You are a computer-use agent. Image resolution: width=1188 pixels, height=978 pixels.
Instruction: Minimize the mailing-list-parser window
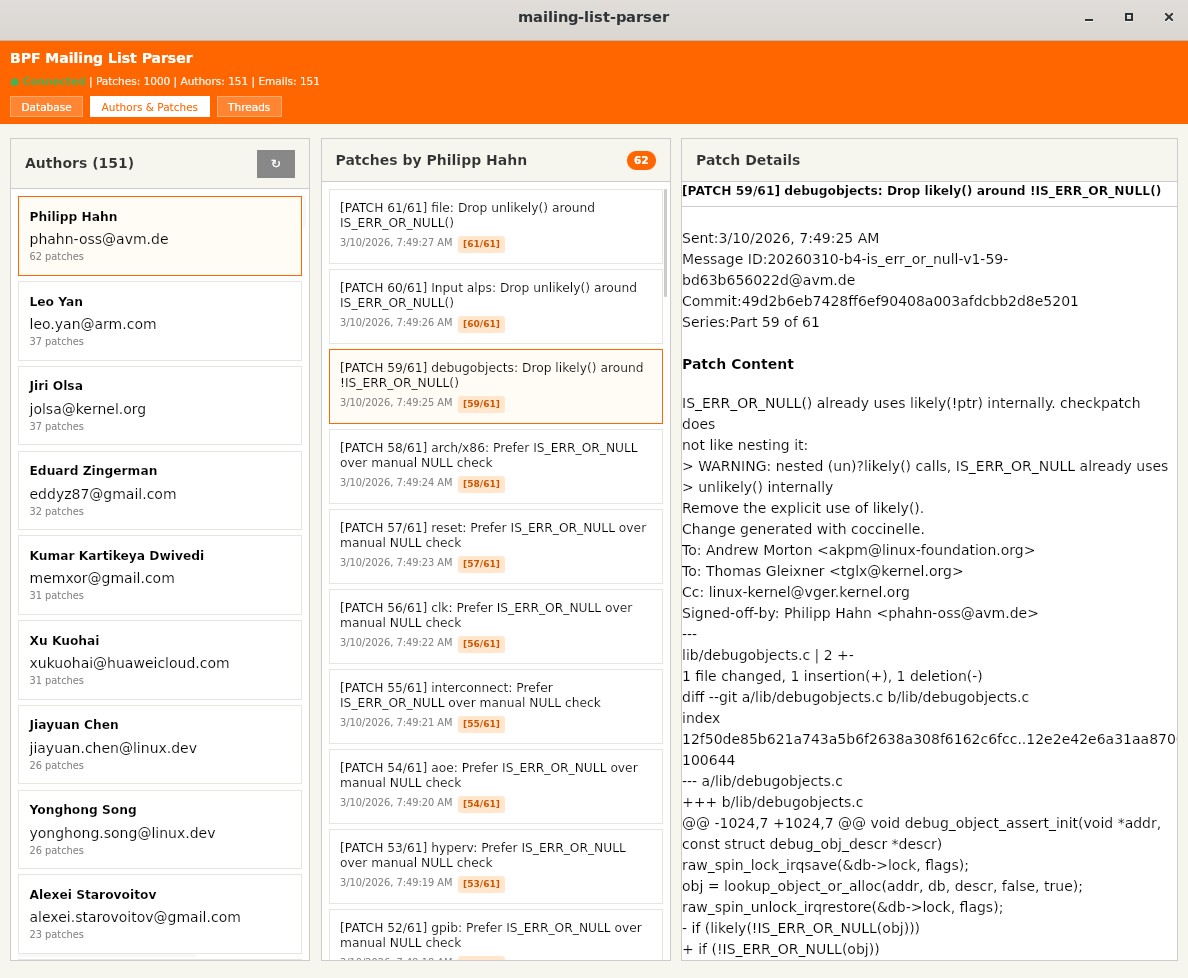click(x=1089, y=17)
